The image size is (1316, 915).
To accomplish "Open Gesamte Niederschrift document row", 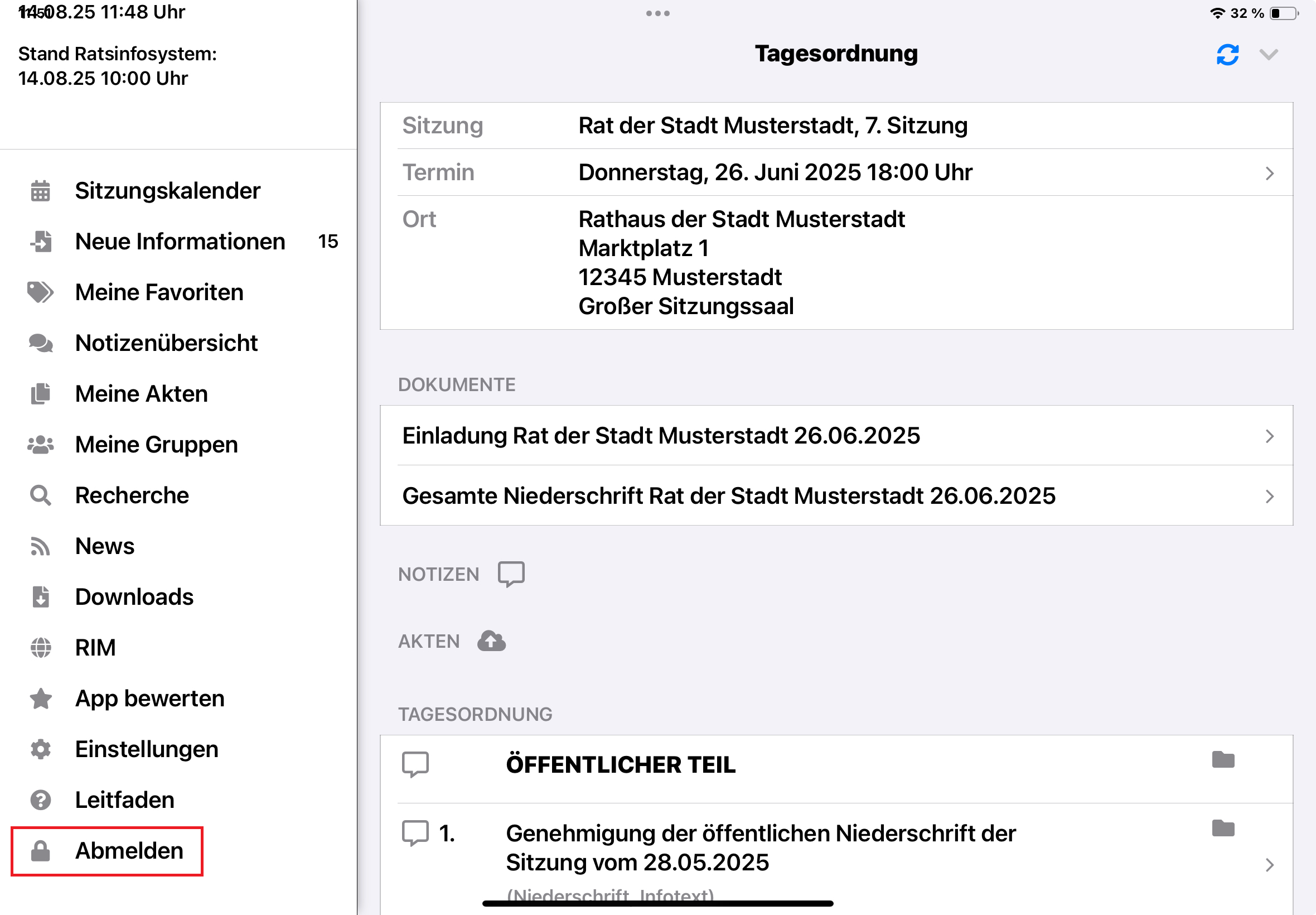I will click(x=728, y=496).
